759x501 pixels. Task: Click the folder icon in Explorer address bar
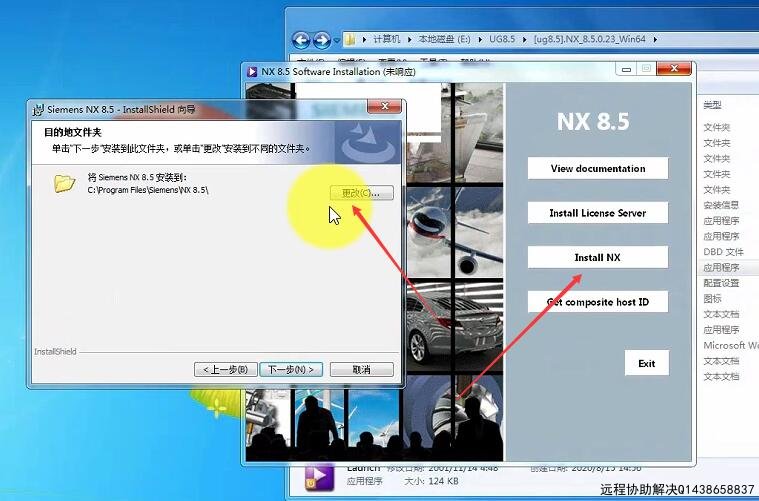coord(349,39)
